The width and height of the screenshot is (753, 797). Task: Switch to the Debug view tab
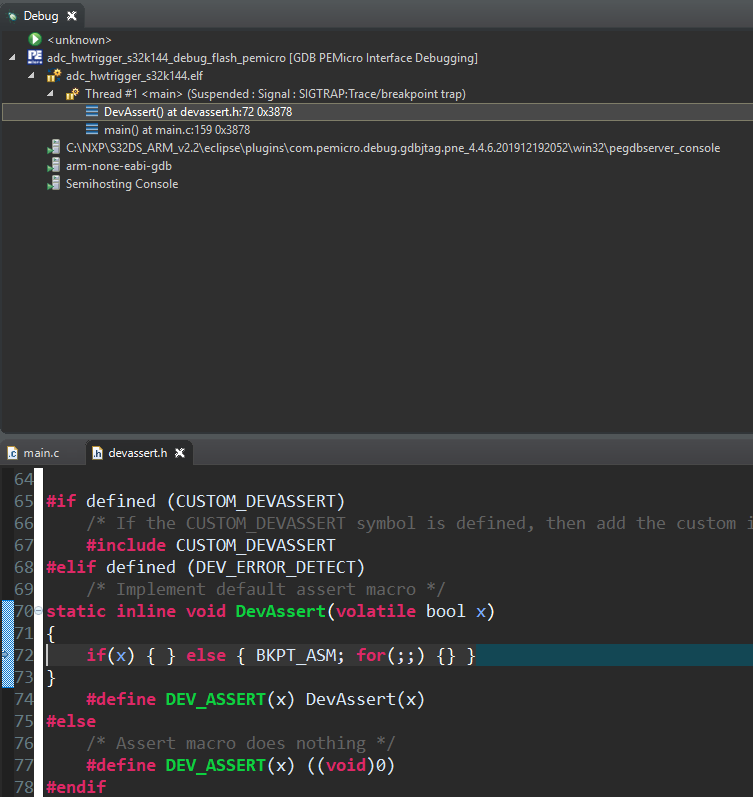click(41, 16)
